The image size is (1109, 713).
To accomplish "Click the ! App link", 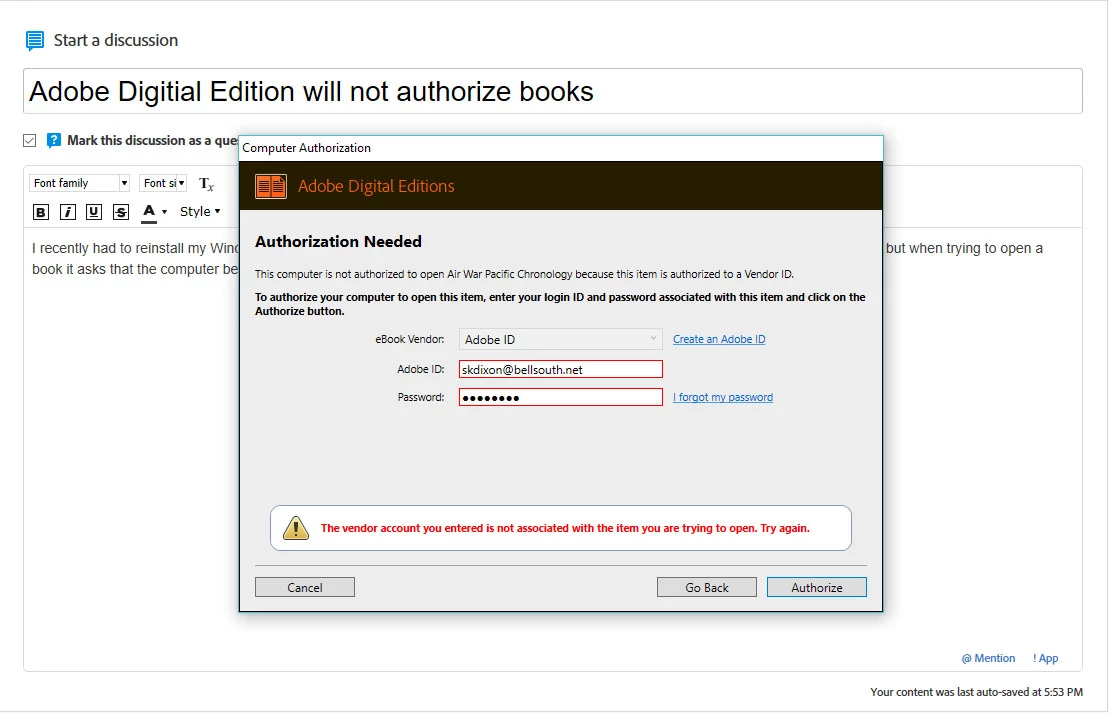I will click(1045, 658).
